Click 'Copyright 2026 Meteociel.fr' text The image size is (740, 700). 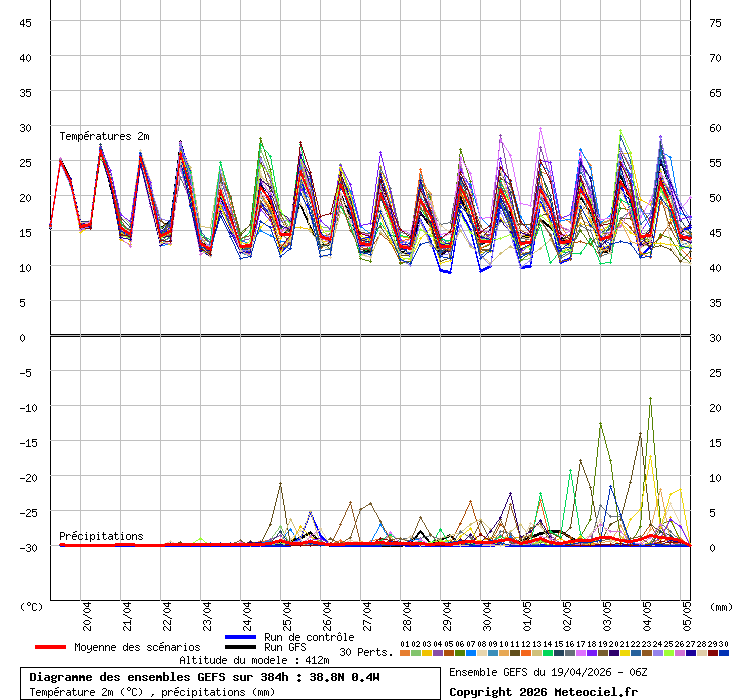point(542,692)
